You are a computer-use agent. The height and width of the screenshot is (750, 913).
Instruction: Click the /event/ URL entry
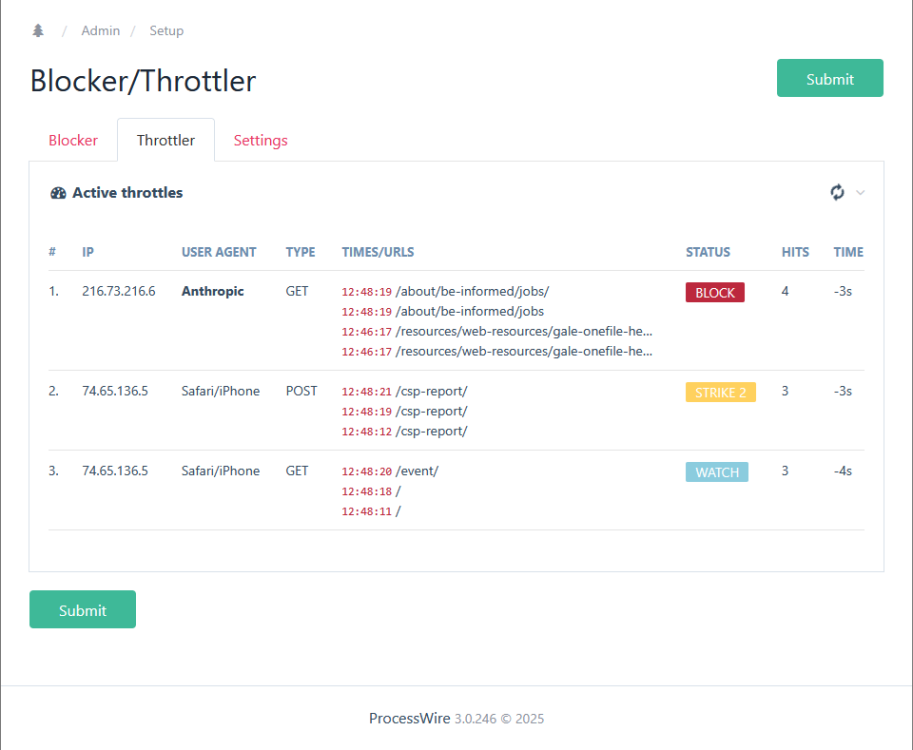(417, 471)
